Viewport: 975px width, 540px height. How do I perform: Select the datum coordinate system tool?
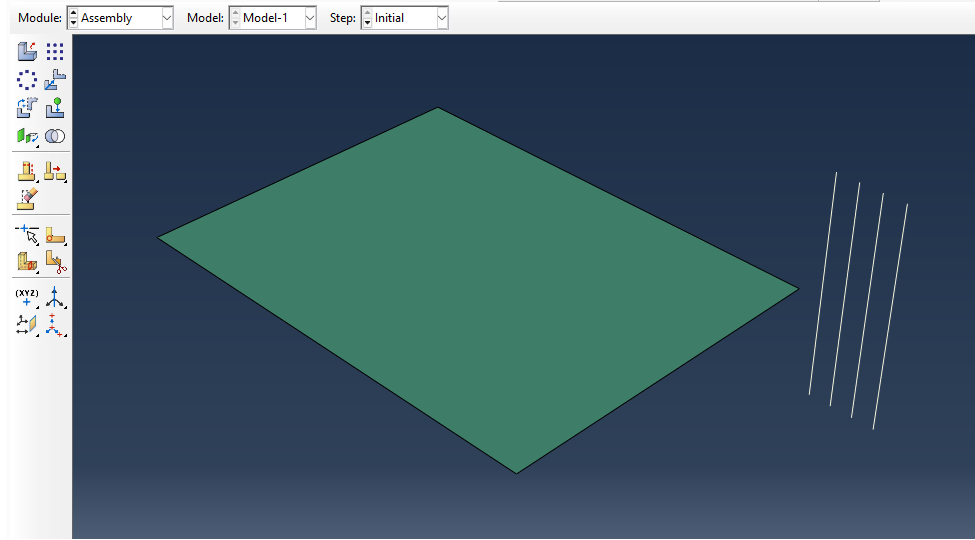tap(55, 325)
